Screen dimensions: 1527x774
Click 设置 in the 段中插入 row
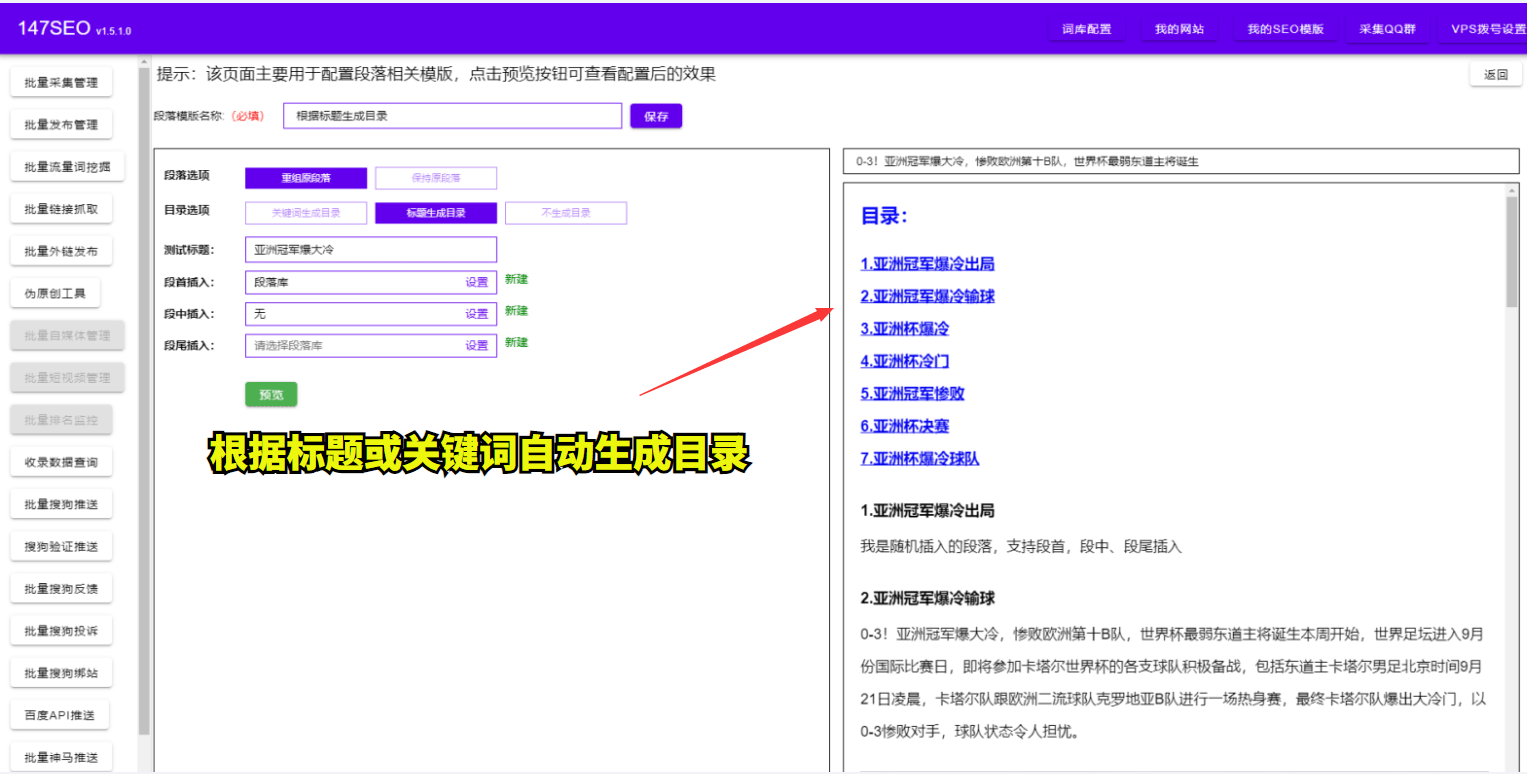(477, 314)
